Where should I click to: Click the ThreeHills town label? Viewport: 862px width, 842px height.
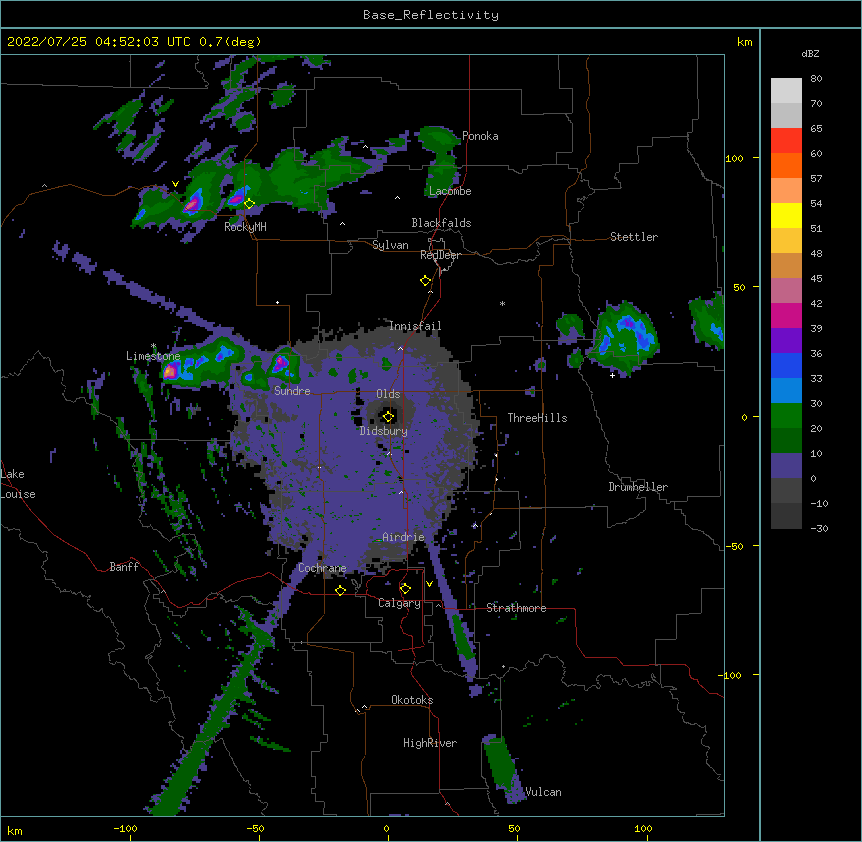(537, 418)
